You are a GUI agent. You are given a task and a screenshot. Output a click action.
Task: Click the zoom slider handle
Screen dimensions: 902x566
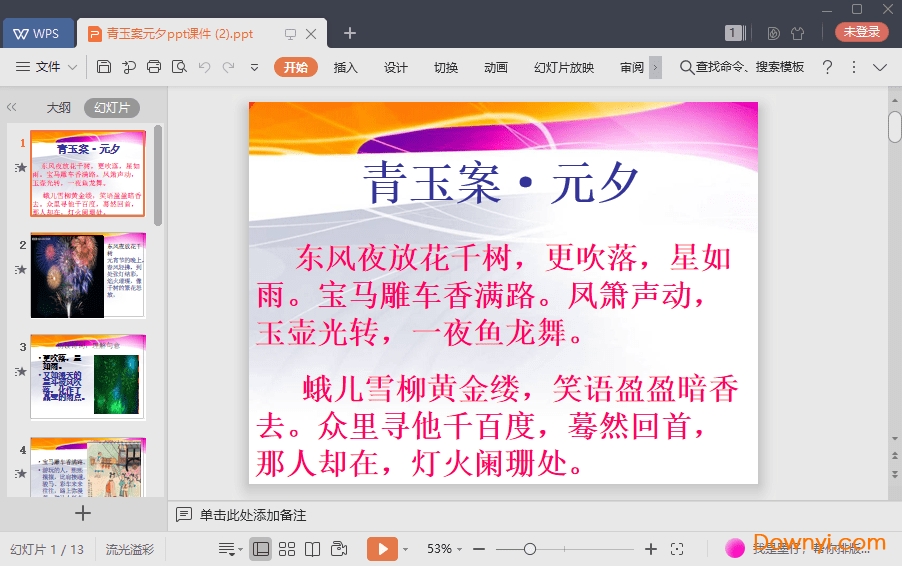pos(530,549)
